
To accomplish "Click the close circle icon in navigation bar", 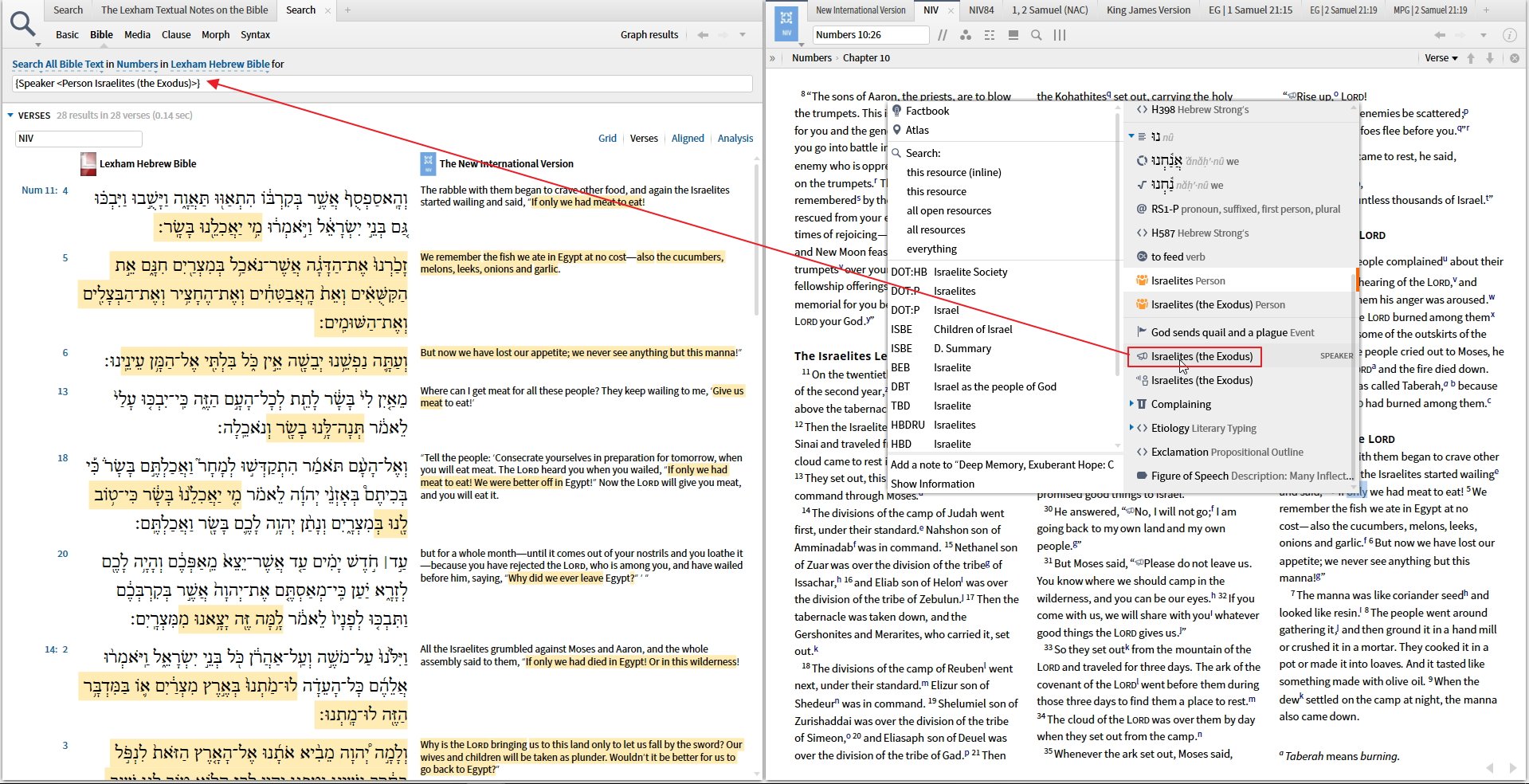I will point(1514,58).
